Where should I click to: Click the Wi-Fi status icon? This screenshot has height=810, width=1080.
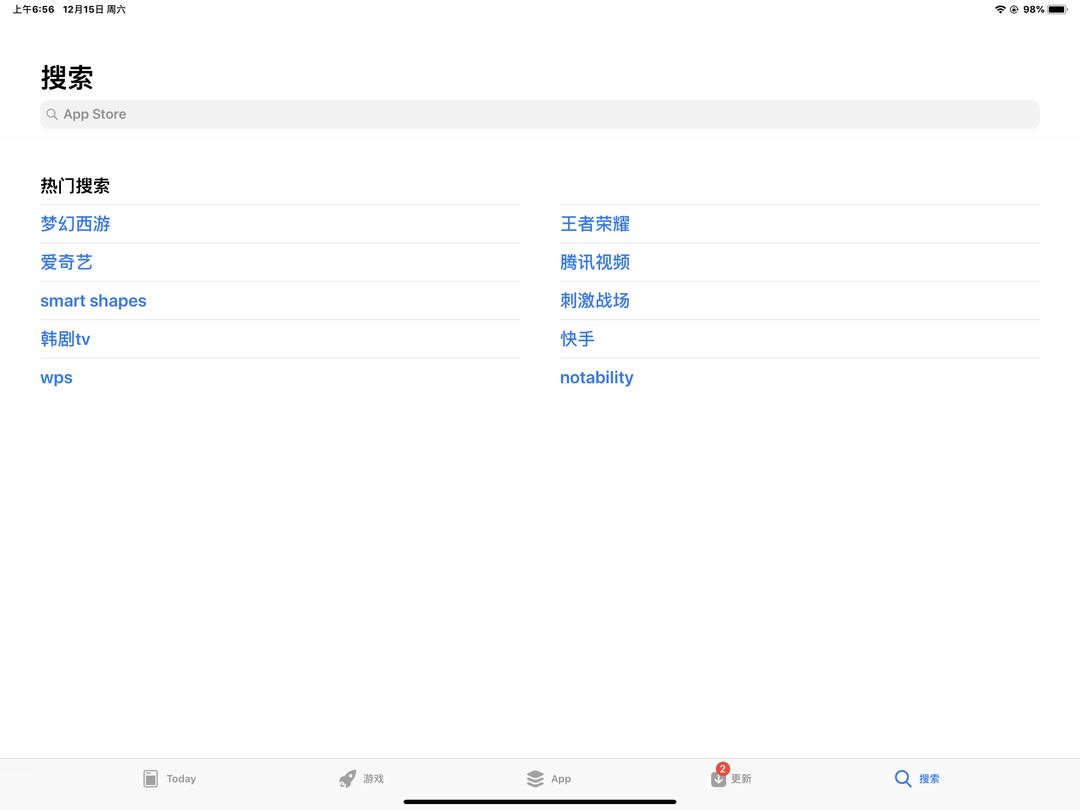(x=1000, y=10)
